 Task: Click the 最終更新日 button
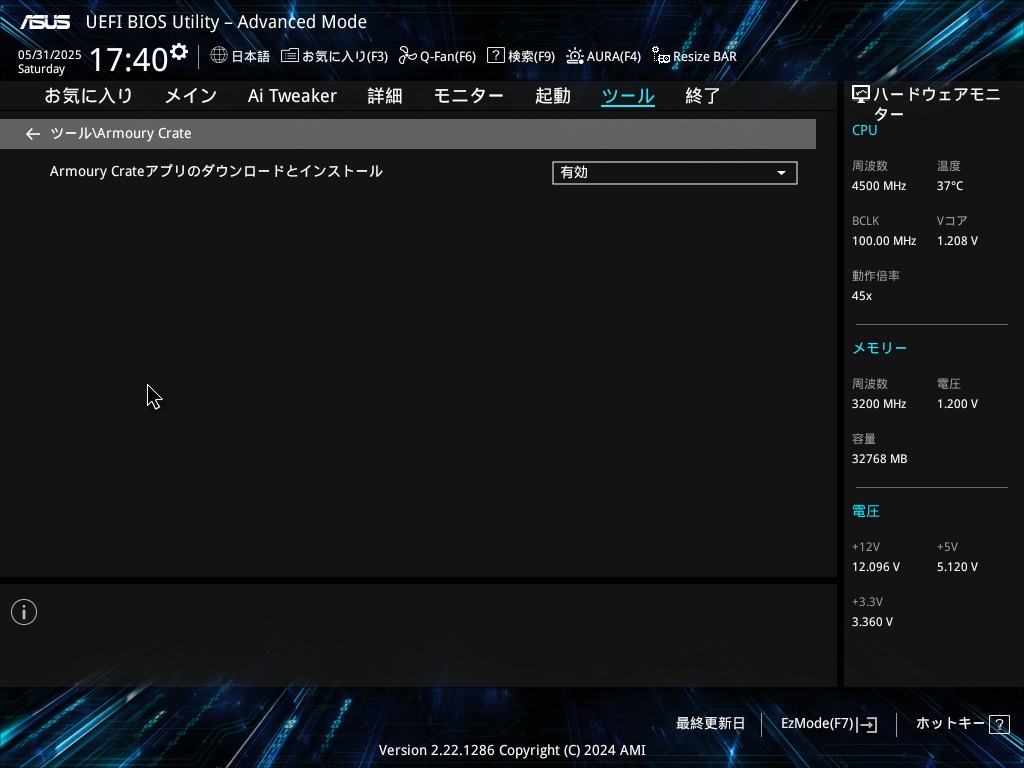(711, 724)
